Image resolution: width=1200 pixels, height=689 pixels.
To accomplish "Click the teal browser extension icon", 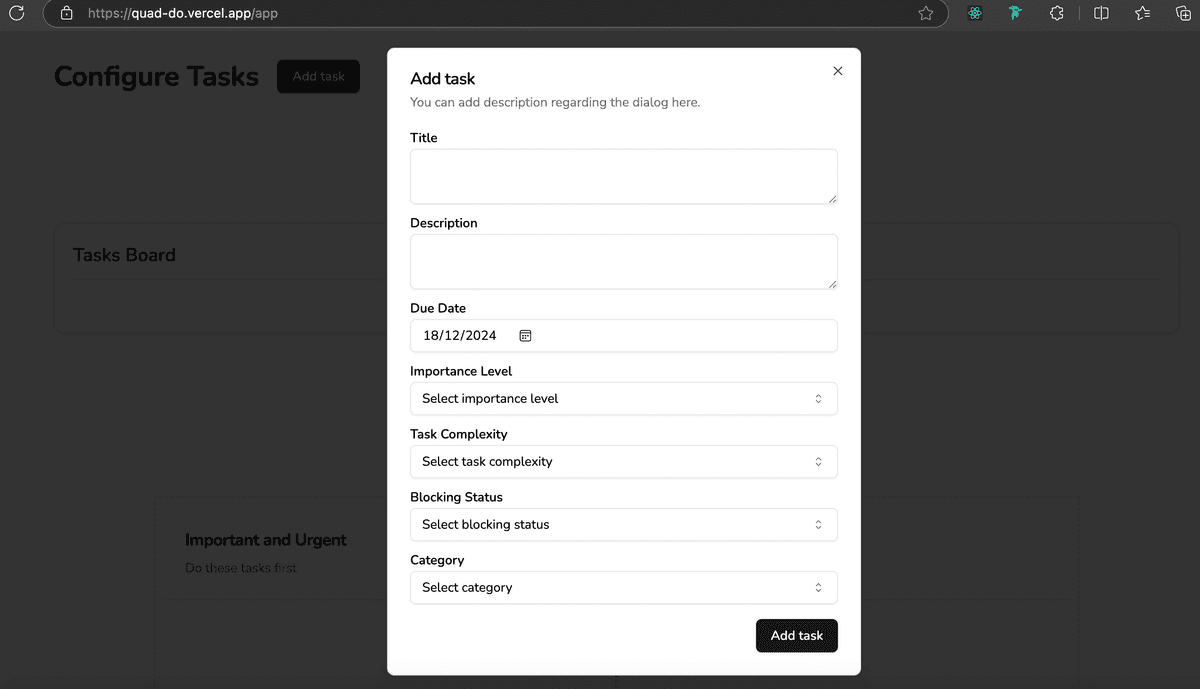I will tap(1015, 14).
